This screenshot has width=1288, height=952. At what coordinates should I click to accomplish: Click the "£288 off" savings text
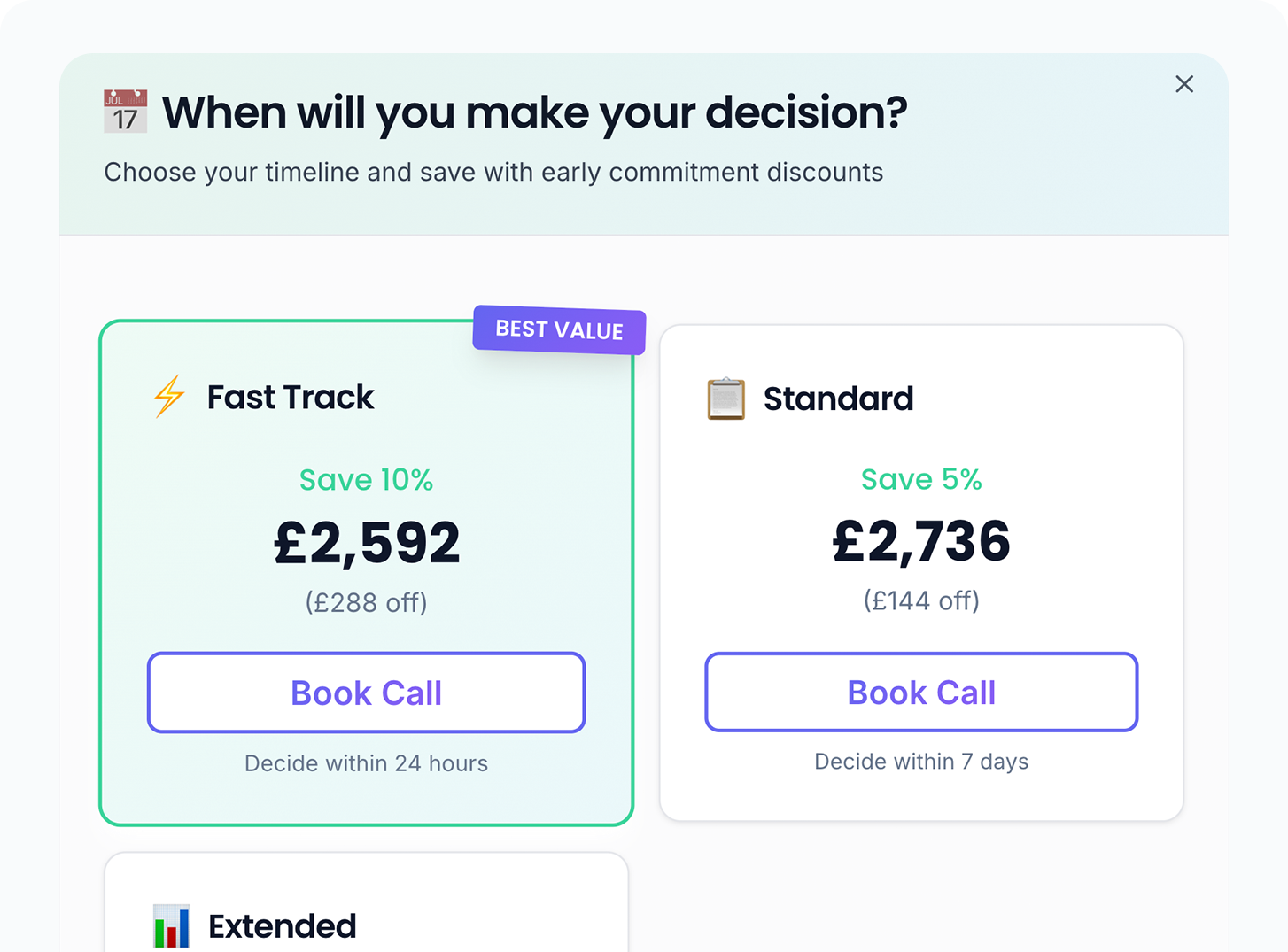[x=366, y=602]
